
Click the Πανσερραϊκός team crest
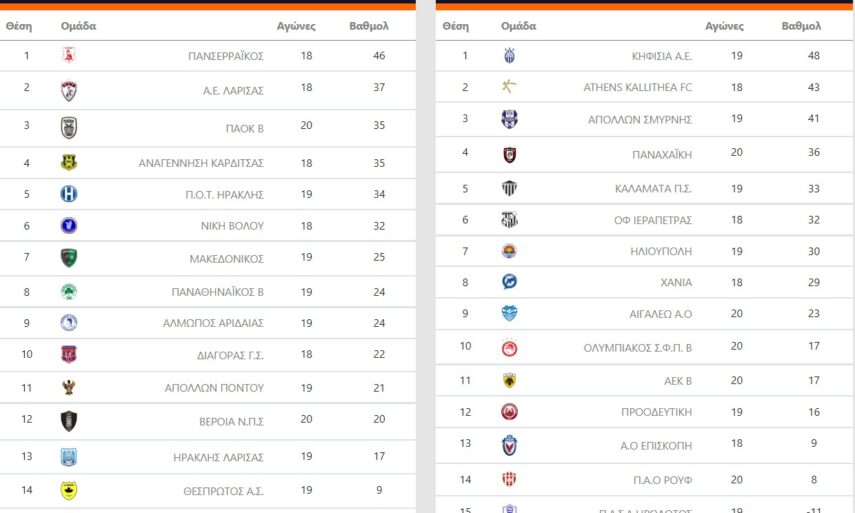pyautogui.click(x=68, y=56)
